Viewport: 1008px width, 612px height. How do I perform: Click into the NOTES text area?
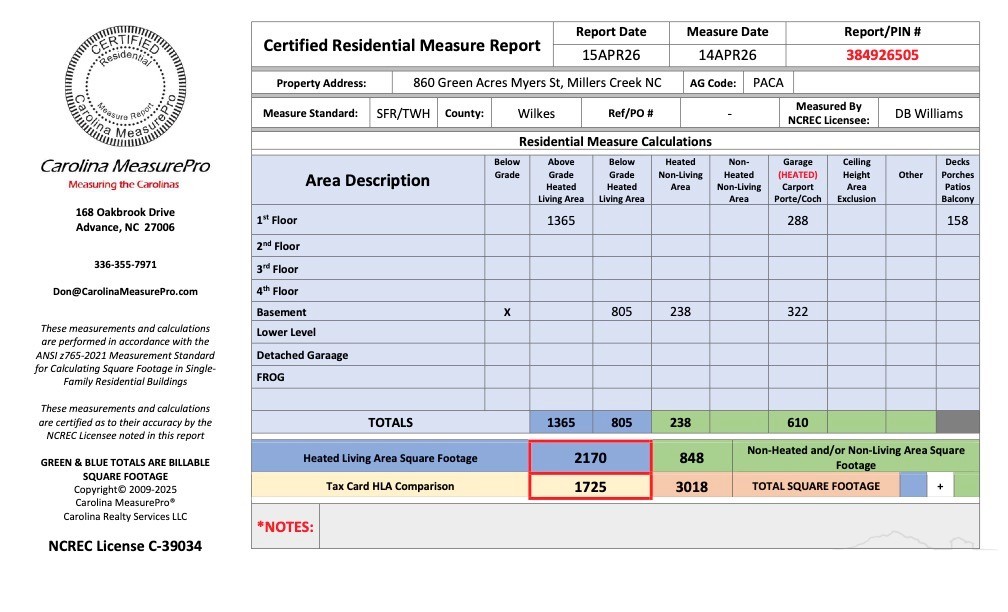648,526
